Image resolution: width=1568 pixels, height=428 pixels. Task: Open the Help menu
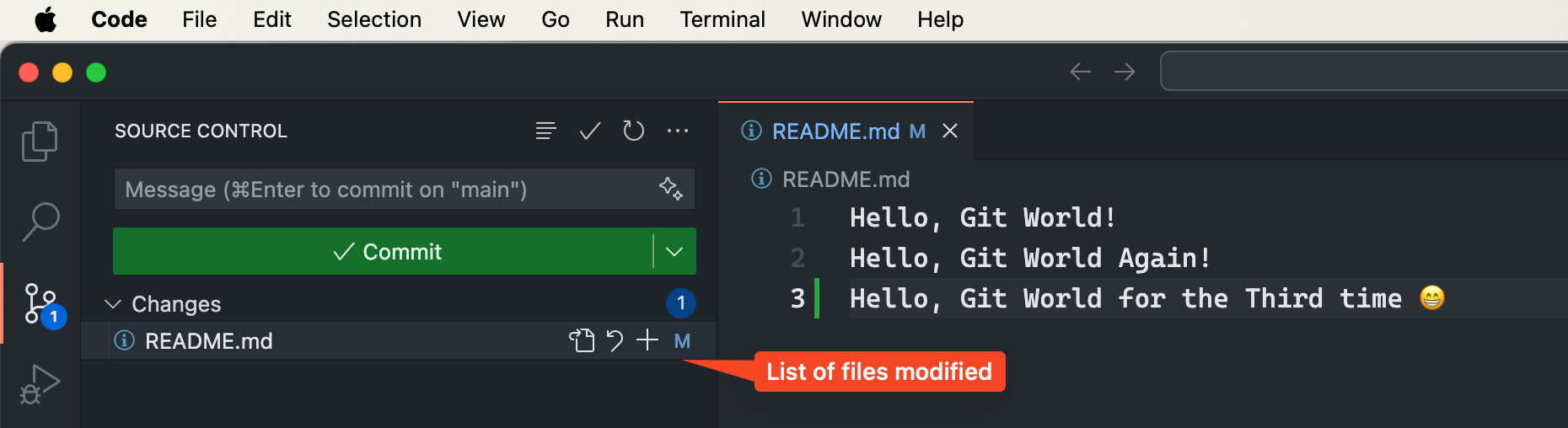point(941,19)
